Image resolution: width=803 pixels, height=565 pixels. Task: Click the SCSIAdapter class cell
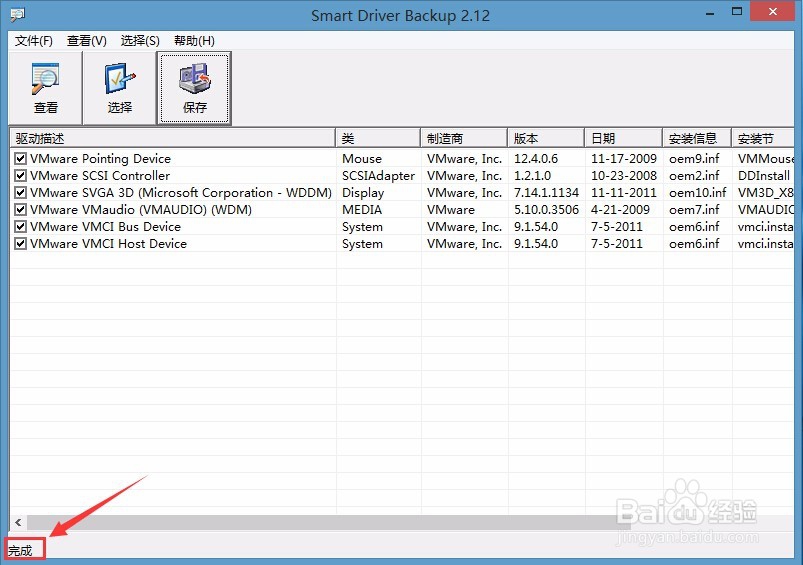(378, 175)
